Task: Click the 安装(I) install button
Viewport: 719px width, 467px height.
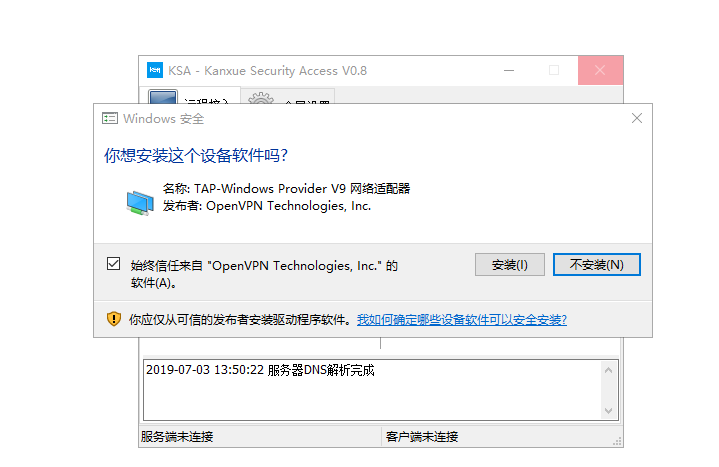Action: (509, 265)
